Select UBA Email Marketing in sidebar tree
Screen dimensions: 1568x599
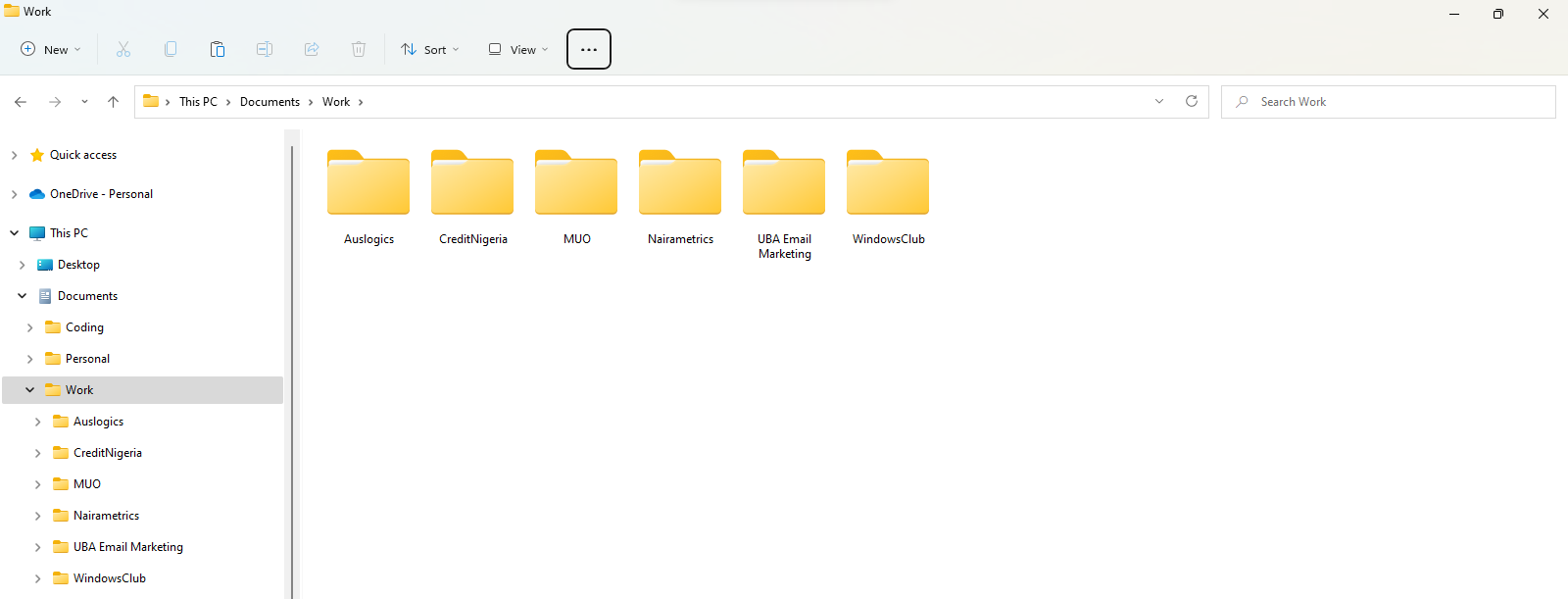[128, 547]
